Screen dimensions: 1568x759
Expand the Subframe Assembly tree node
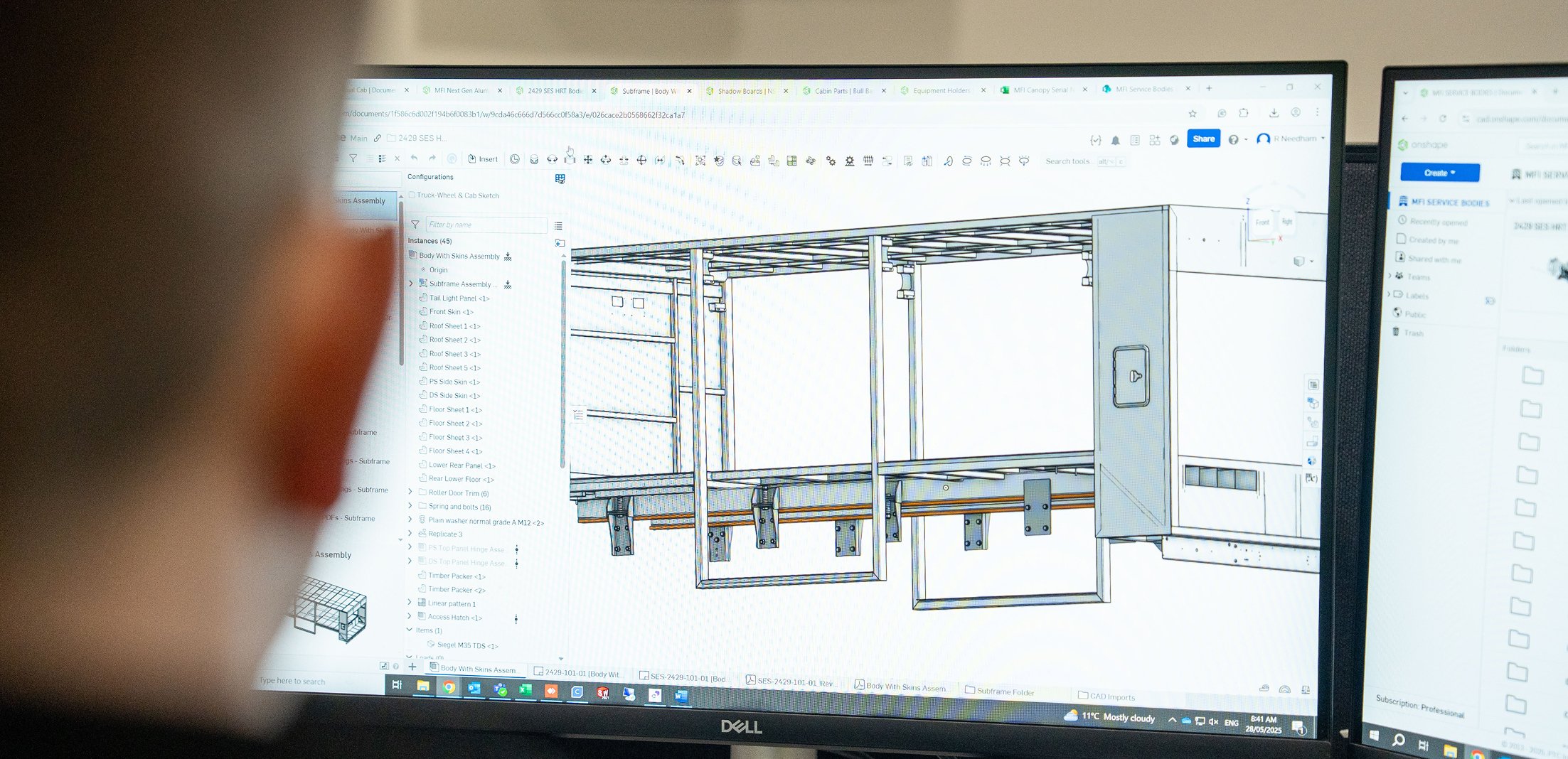click(410, 284)
